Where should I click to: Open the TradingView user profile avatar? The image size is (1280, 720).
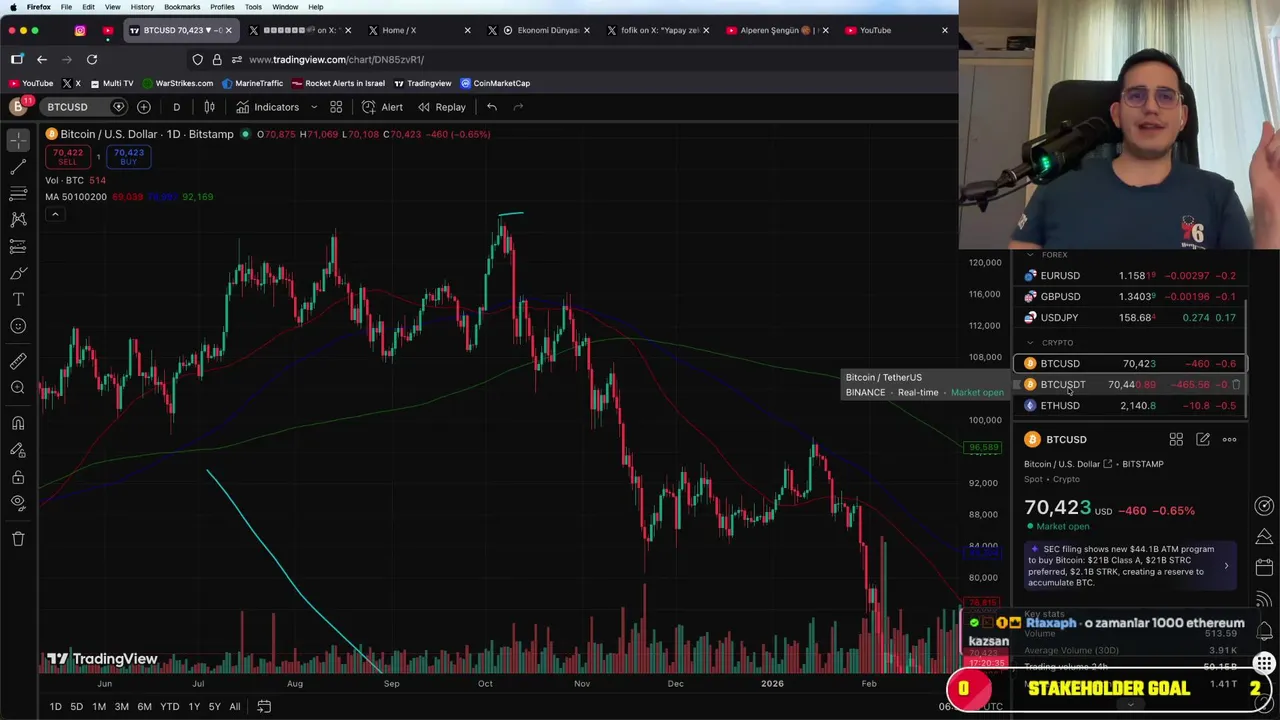tap(18, 106)
